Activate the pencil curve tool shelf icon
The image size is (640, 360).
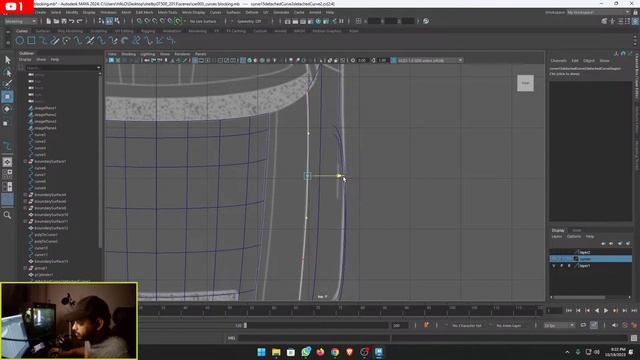click(55, 40)
